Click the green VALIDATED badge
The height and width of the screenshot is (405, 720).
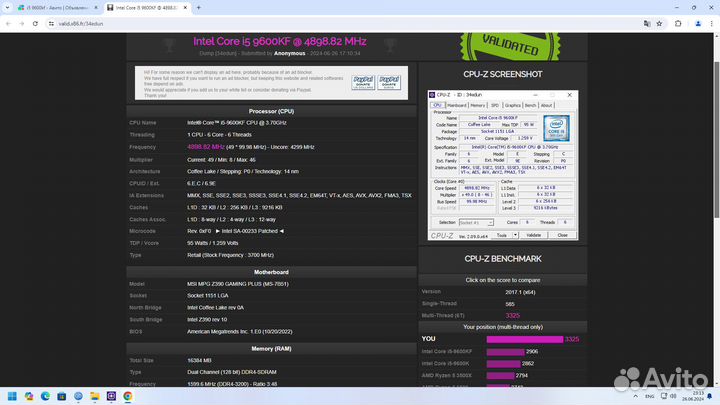point(510,46)
